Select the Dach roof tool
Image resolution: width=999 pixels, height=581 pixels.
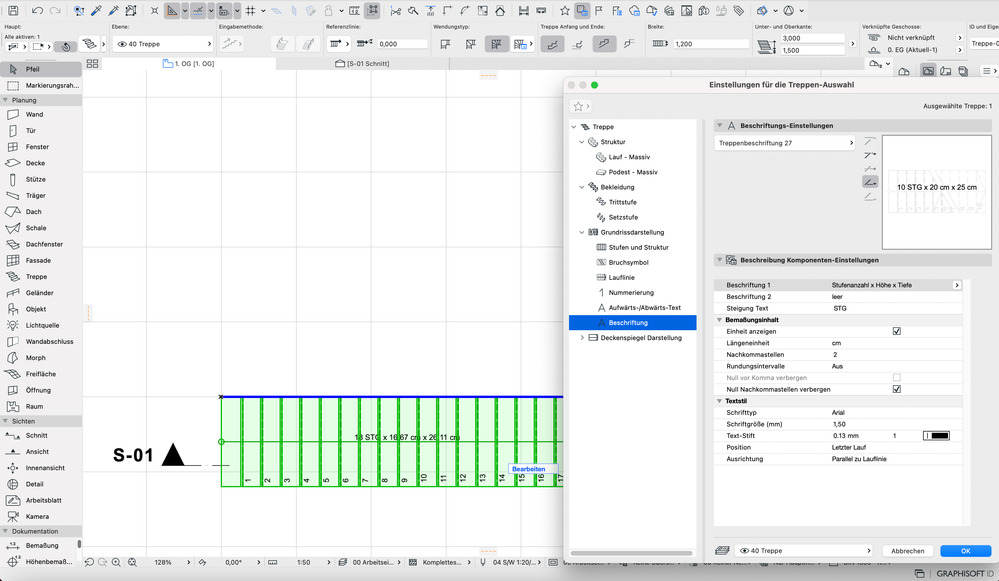pos(34,212)
